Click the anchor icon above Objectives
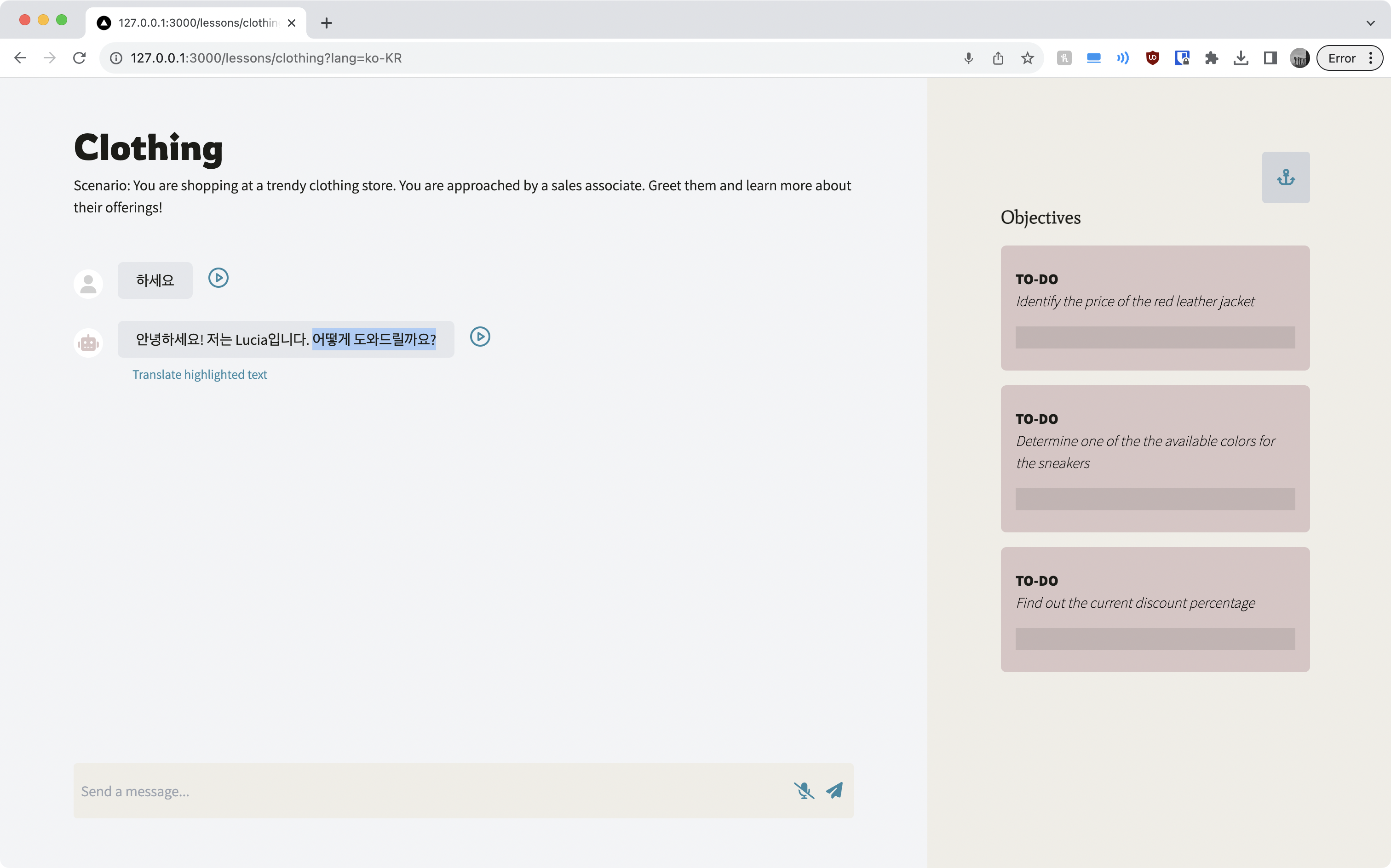 point(1285,177)
